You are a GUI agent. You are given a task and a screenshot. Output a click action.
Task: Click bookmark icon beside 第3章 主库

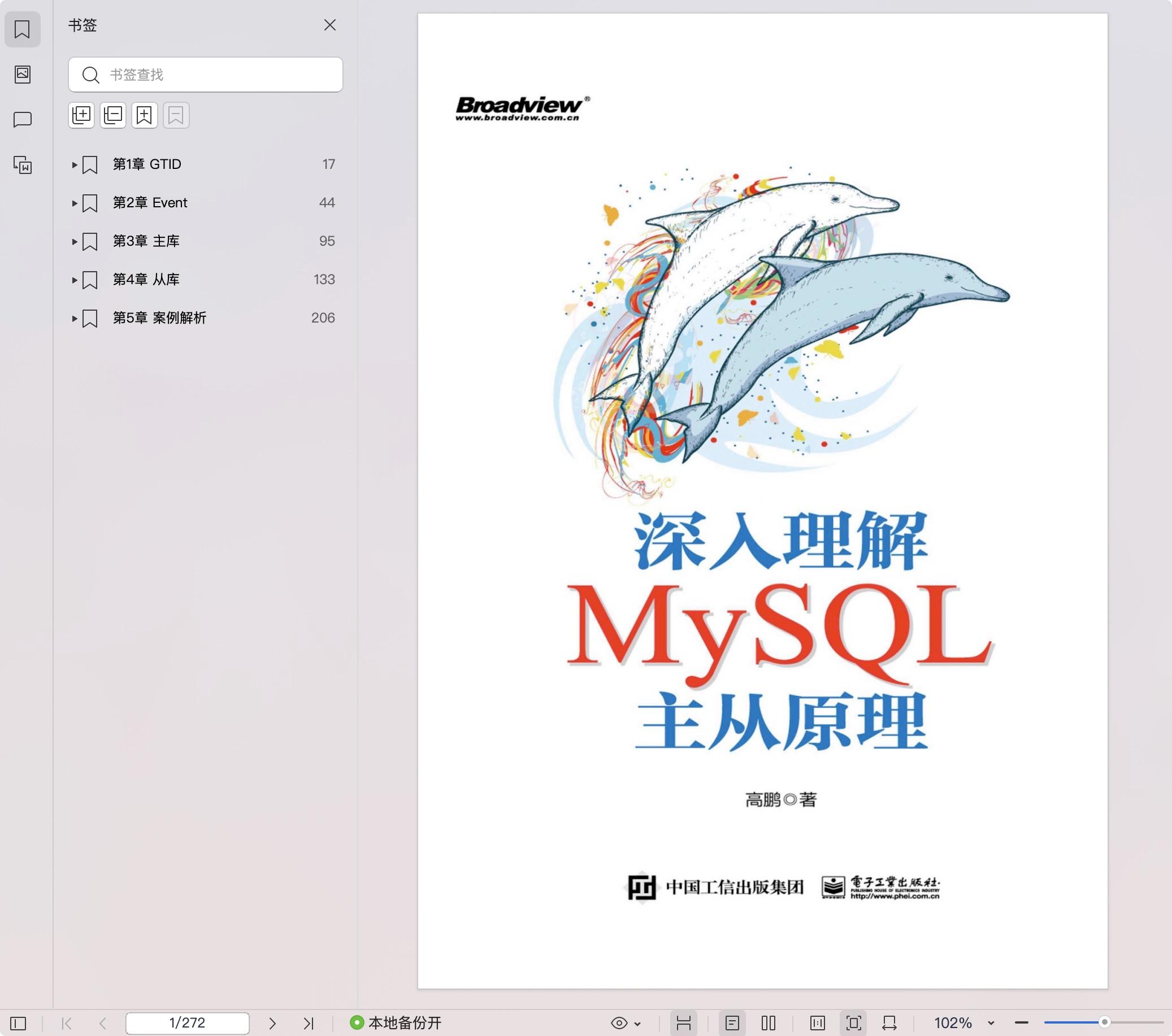pos(90,241)
